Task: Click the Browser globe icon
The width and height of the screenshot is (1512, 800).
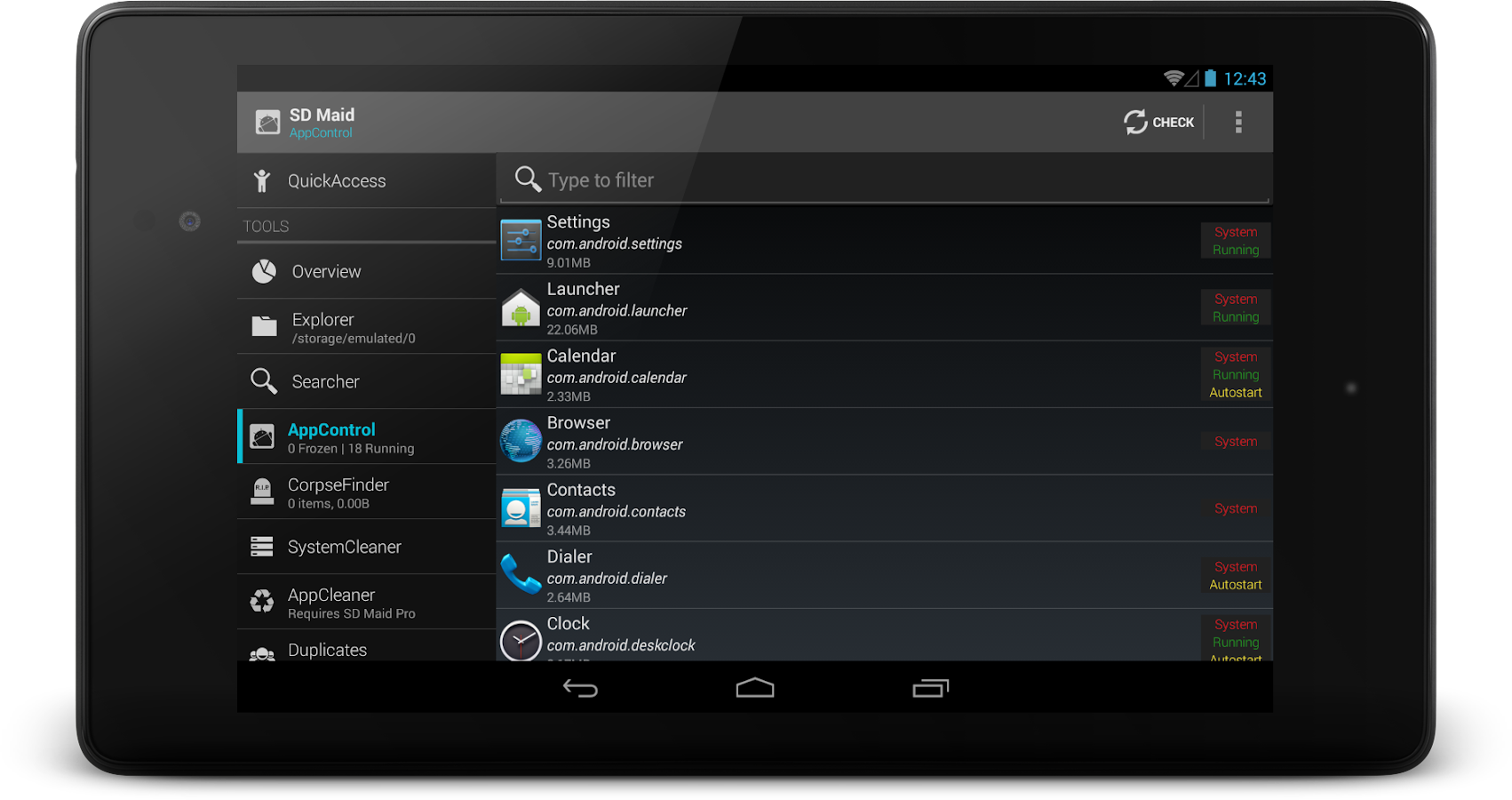Action: pyautogui.click(x=521, y=441)
